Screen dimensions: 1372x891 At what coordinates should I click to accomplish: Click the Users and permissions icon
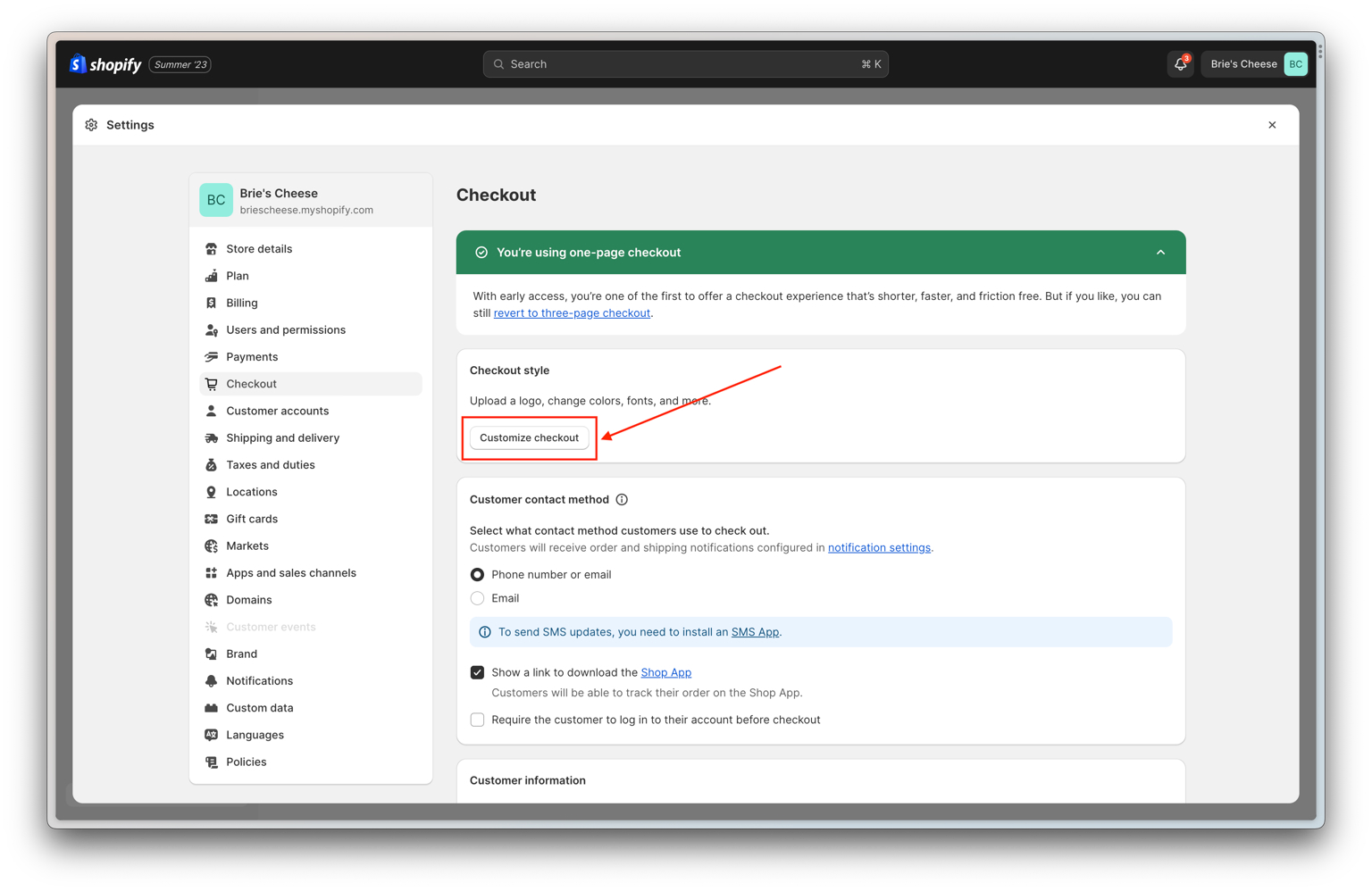coord(212,330)
